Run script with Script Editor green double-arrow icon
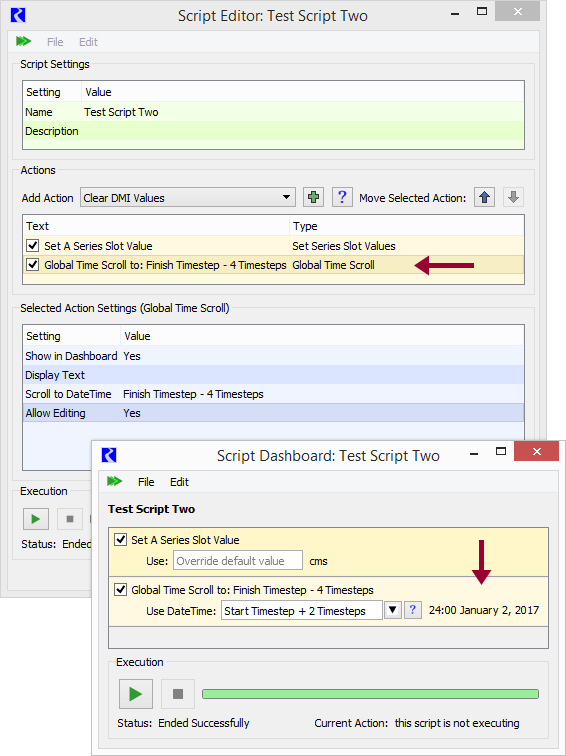The height and width of the screenshot is (756, 566). 23,41
